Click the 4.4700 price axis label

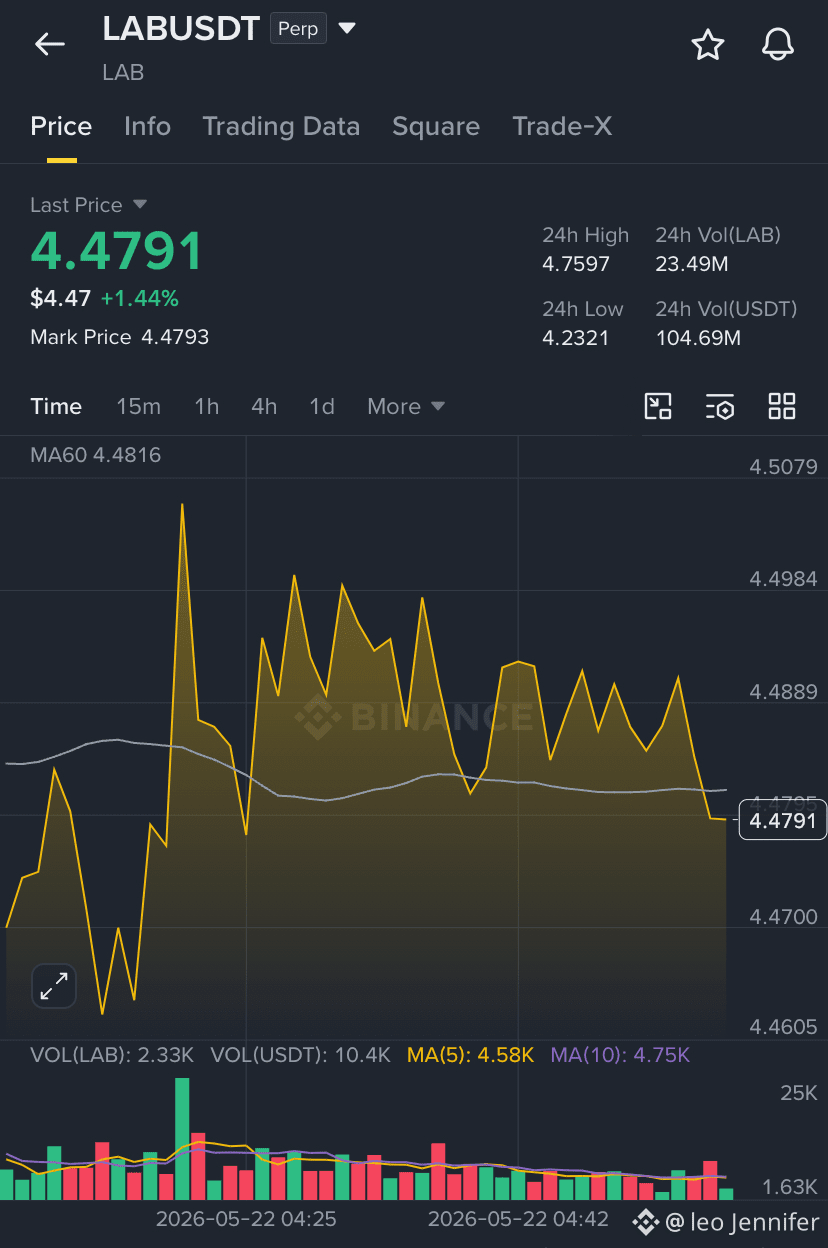783,916
